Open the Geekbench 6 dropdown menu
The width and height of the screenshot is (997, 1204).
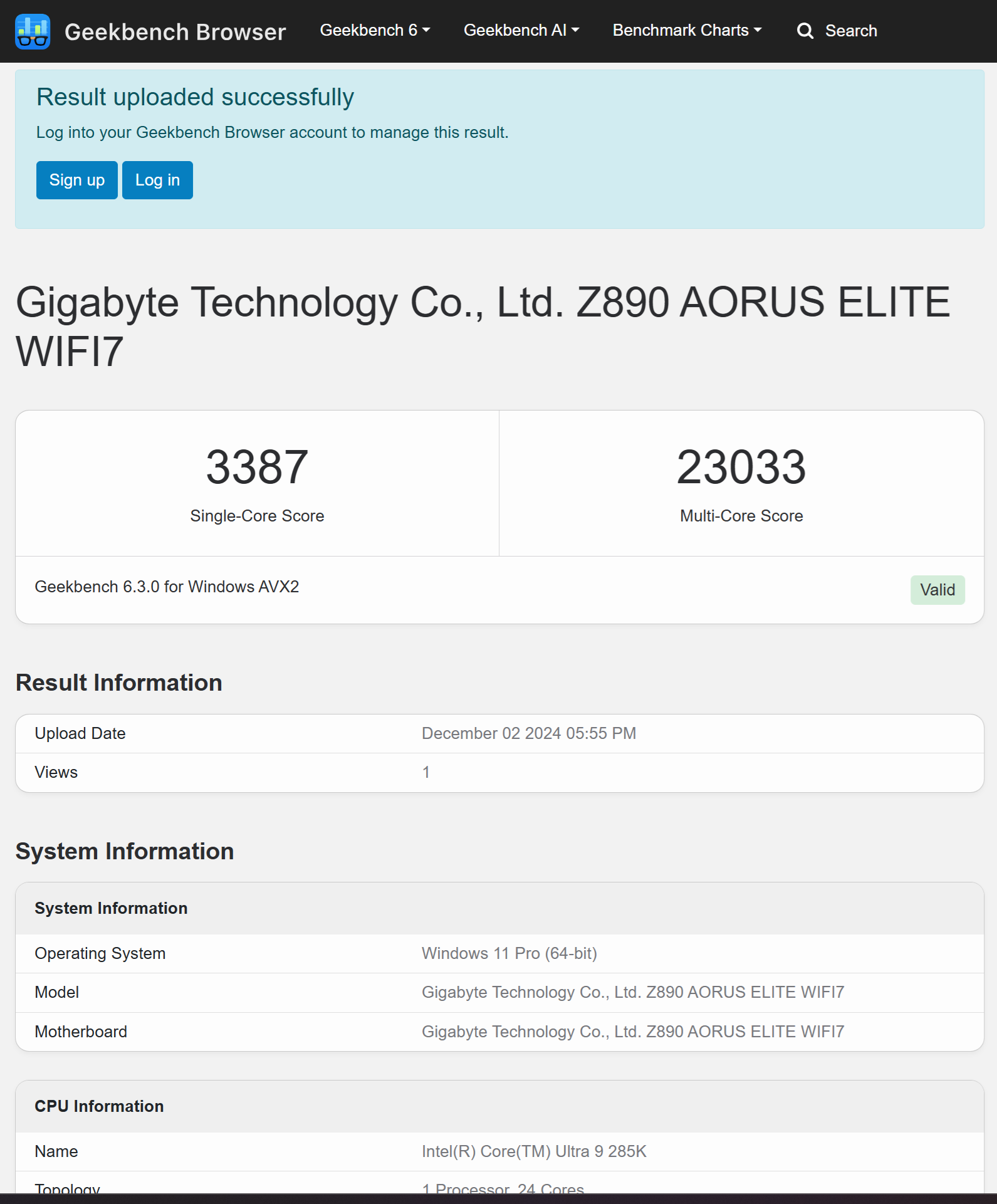(375, 31)
